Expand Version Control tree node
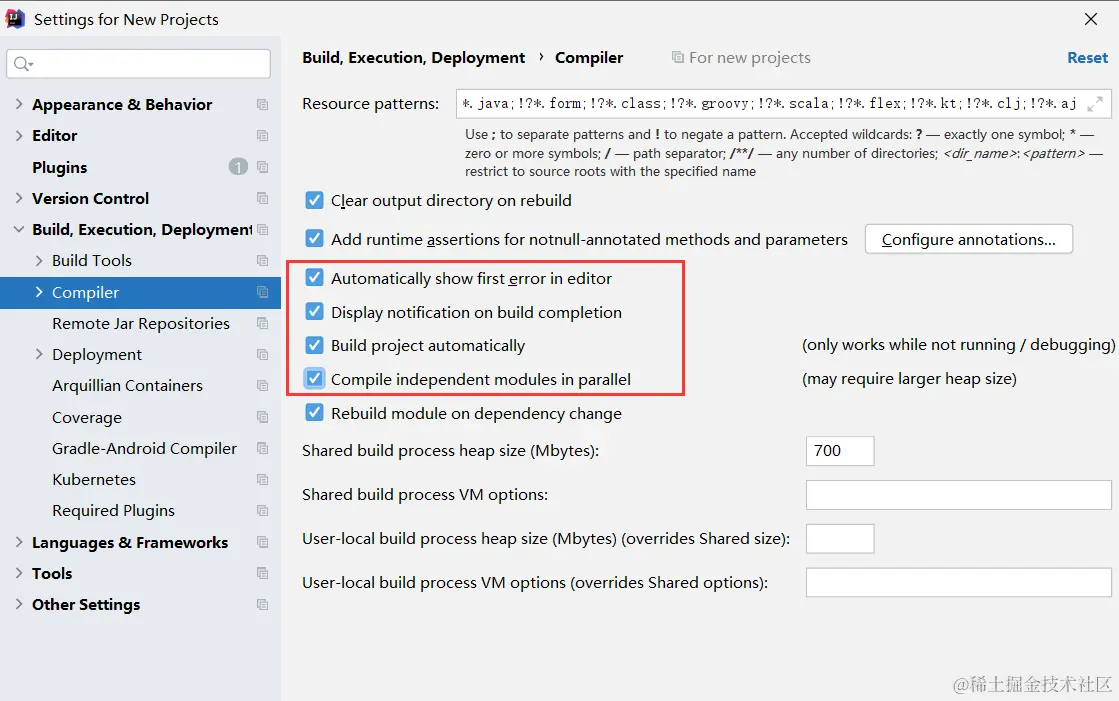This screenshot has width=1119, height=701. [x=19, y=198]
